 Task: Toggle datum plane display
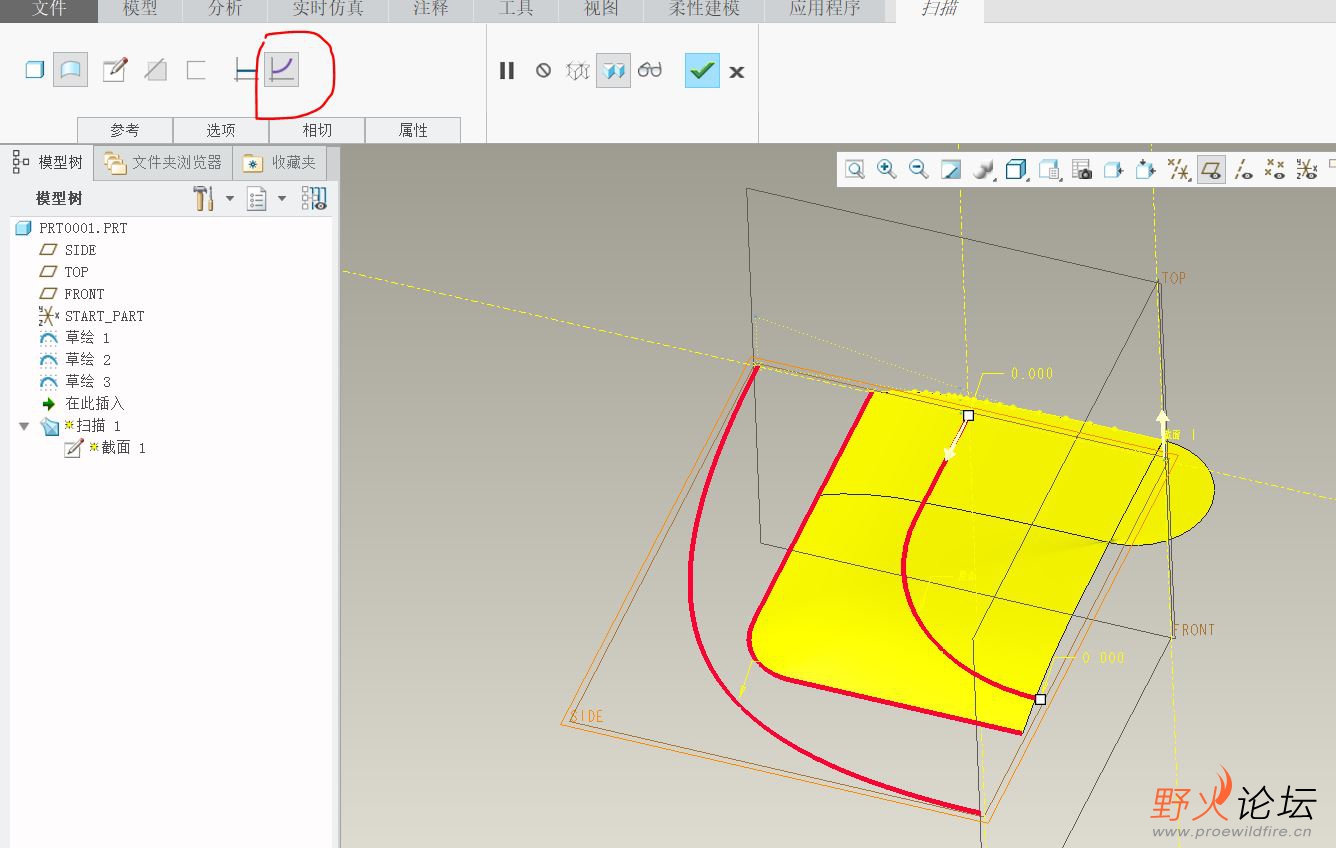click(1211, 170)
